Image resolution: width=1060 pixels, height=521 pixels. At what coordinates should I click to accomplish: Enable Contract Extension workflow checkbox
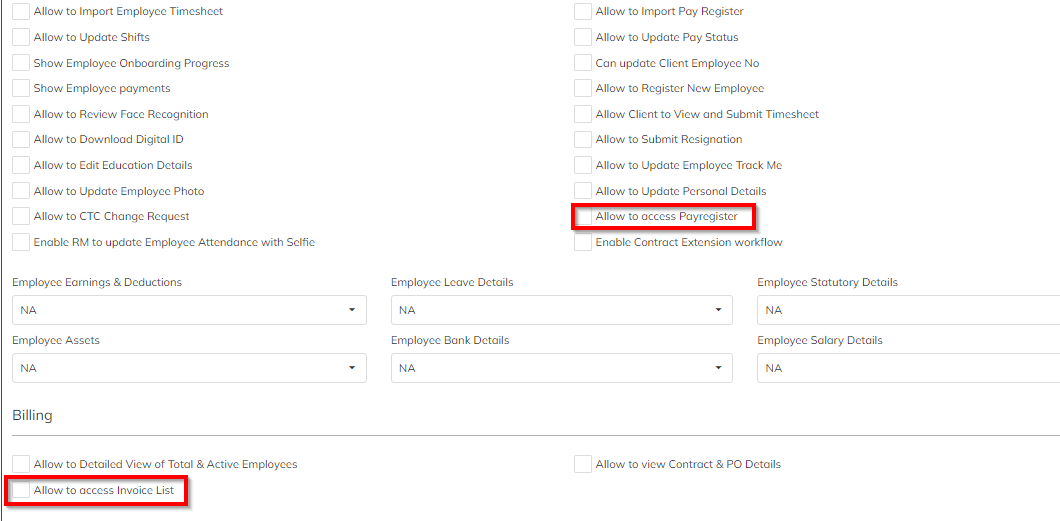tap(583, 242)
